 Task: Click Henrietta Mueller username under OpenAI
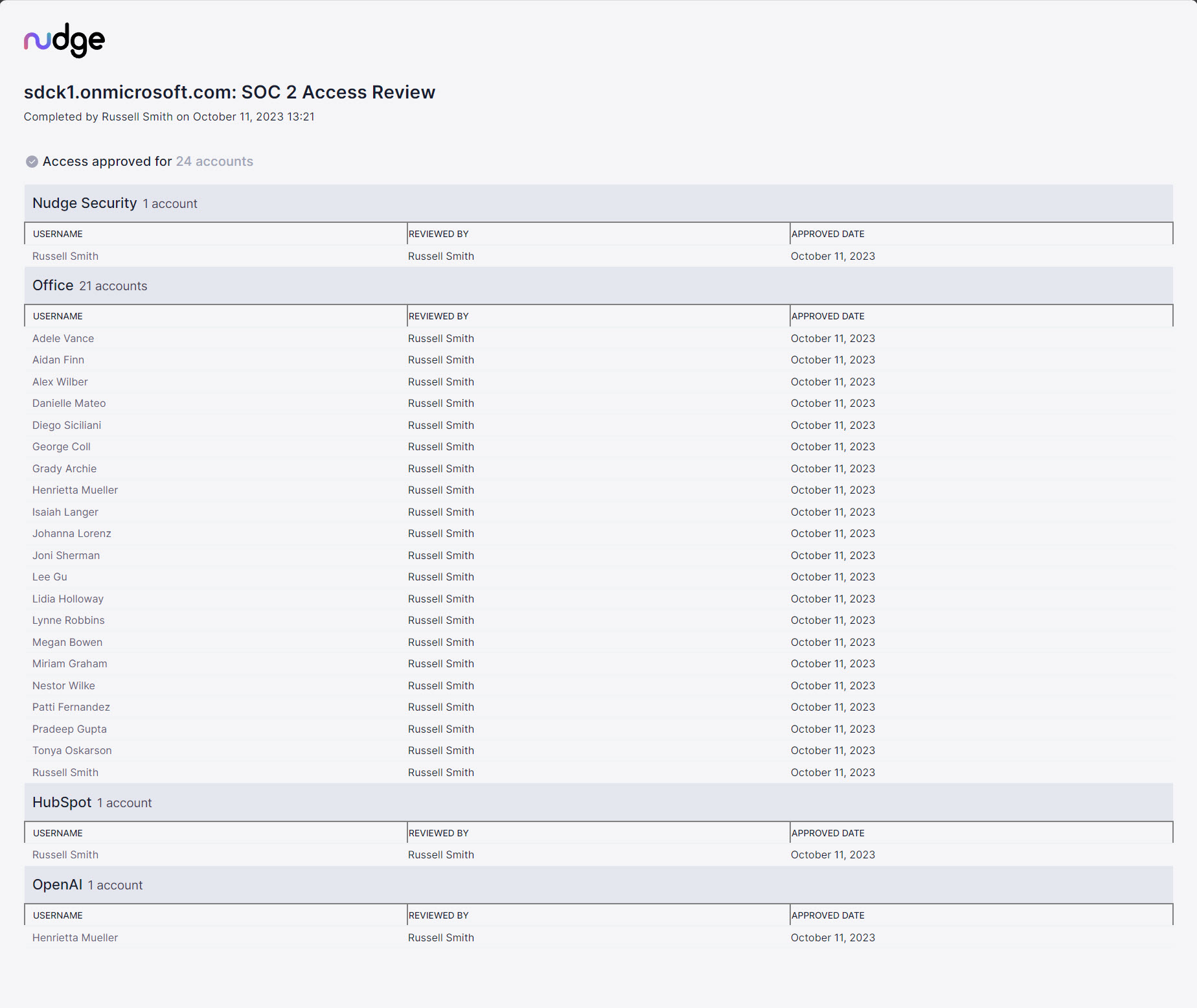point(75,937)
